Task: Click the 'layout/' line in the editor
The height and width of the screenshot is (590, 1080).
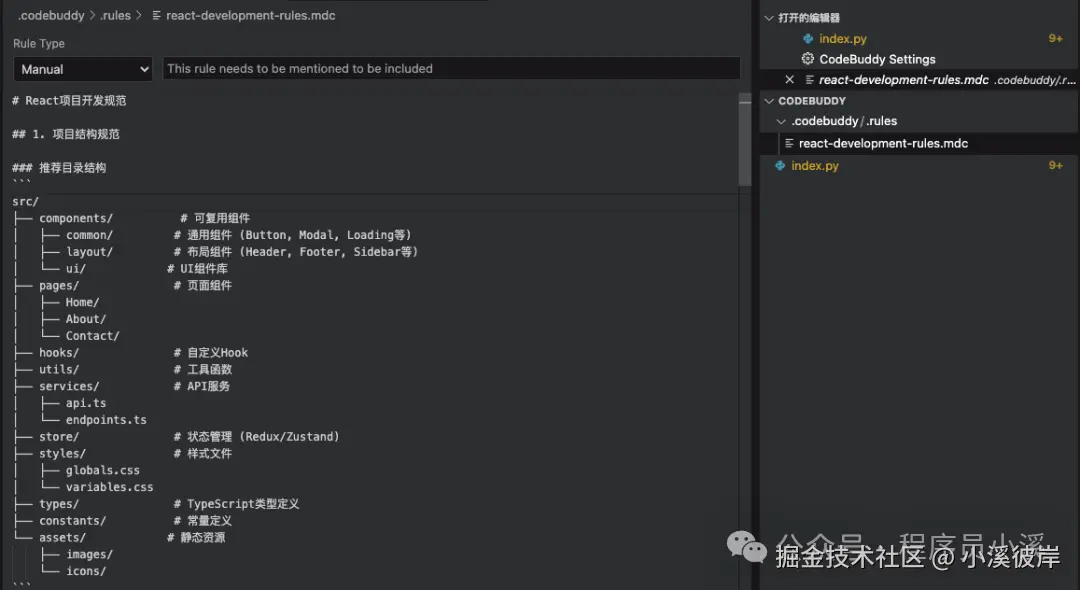Action: [89, 252]
